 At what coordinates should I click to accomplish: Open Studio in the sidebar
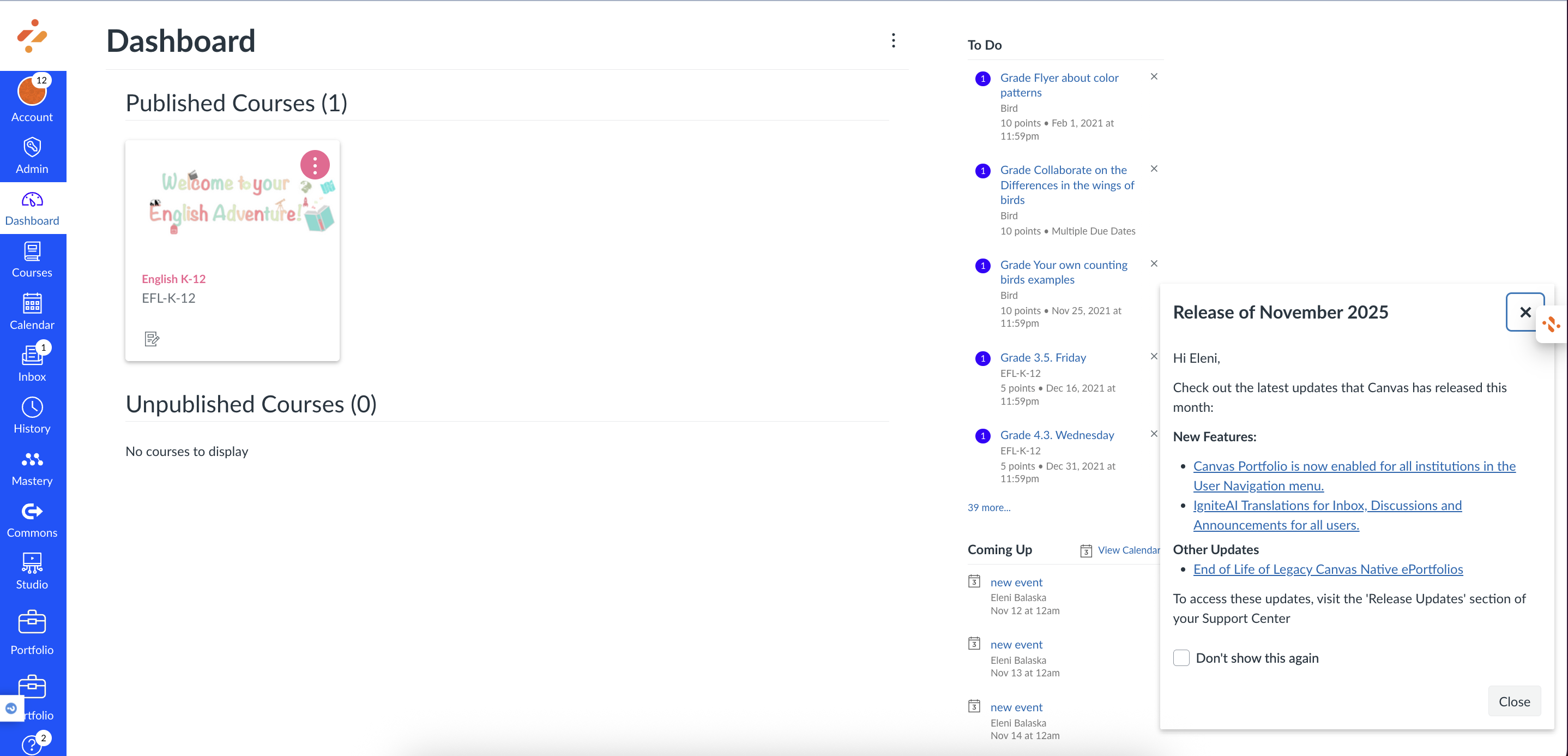pos(32,571)
